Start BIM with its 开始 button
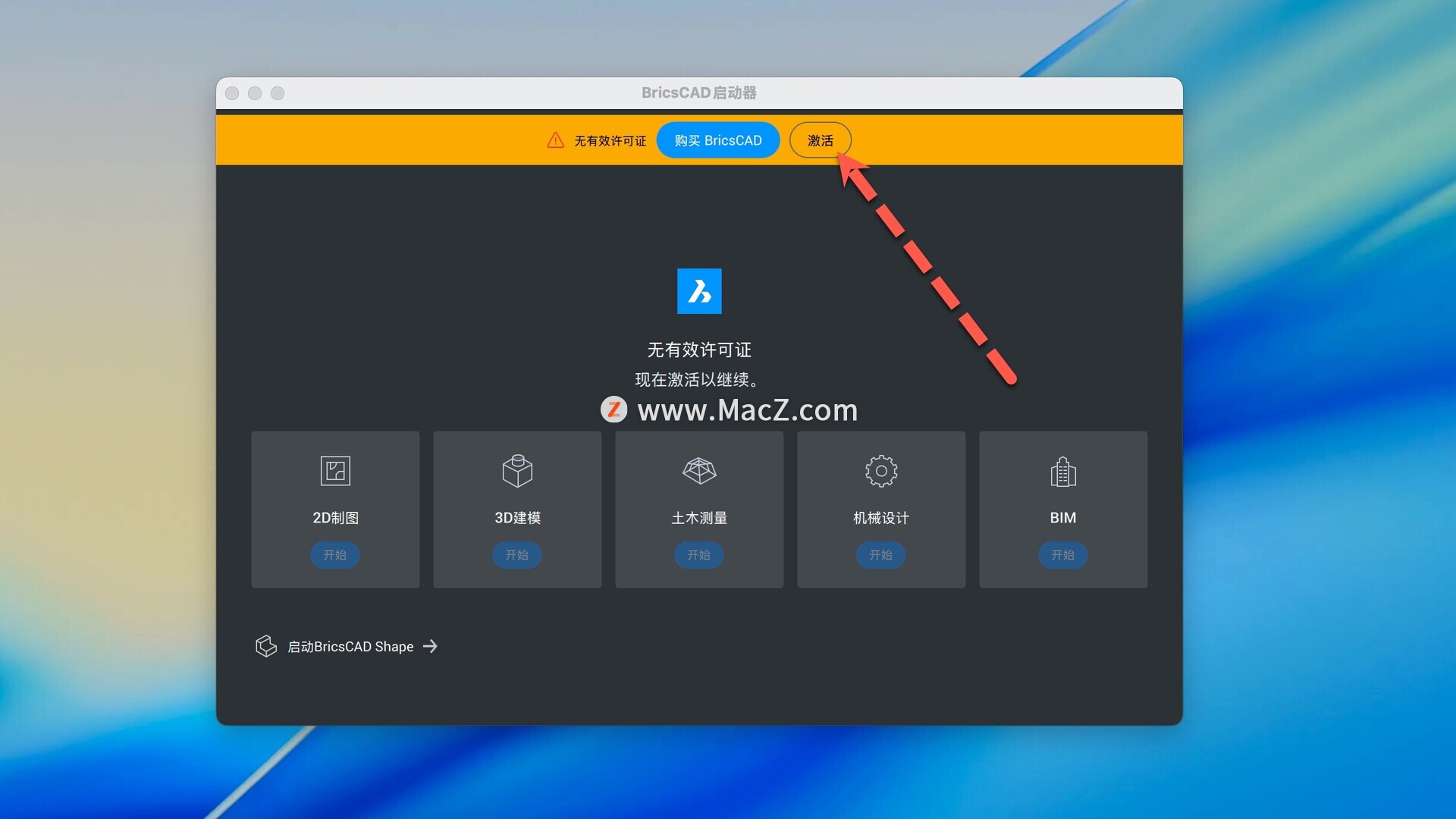The image size is (1456, 819). click(x=1063, y=555)
